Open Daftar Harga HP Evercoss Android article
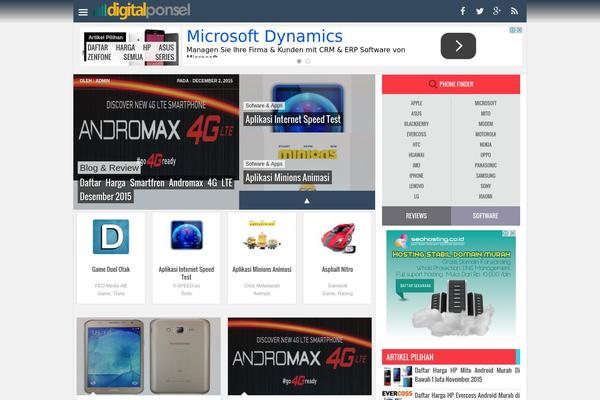 (467, 395)
